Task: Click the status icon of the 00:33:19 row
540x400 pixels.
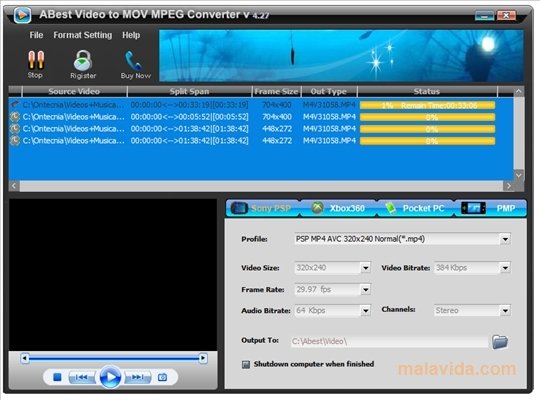Action: click(x=14, y=104)
